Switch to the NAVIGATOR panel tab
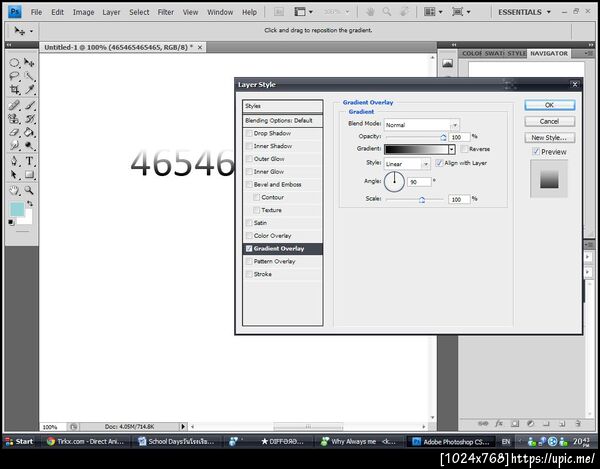This screenshot has width=600, height=469. (549, 54)
